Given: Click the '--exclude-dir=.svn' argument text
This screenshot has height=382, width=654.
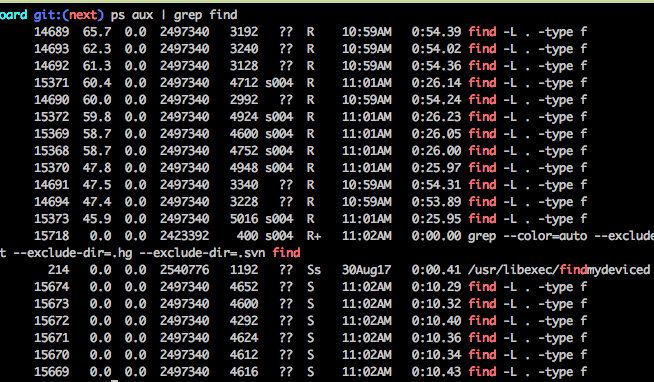Looking at the screenshot, I should (202, 253).
